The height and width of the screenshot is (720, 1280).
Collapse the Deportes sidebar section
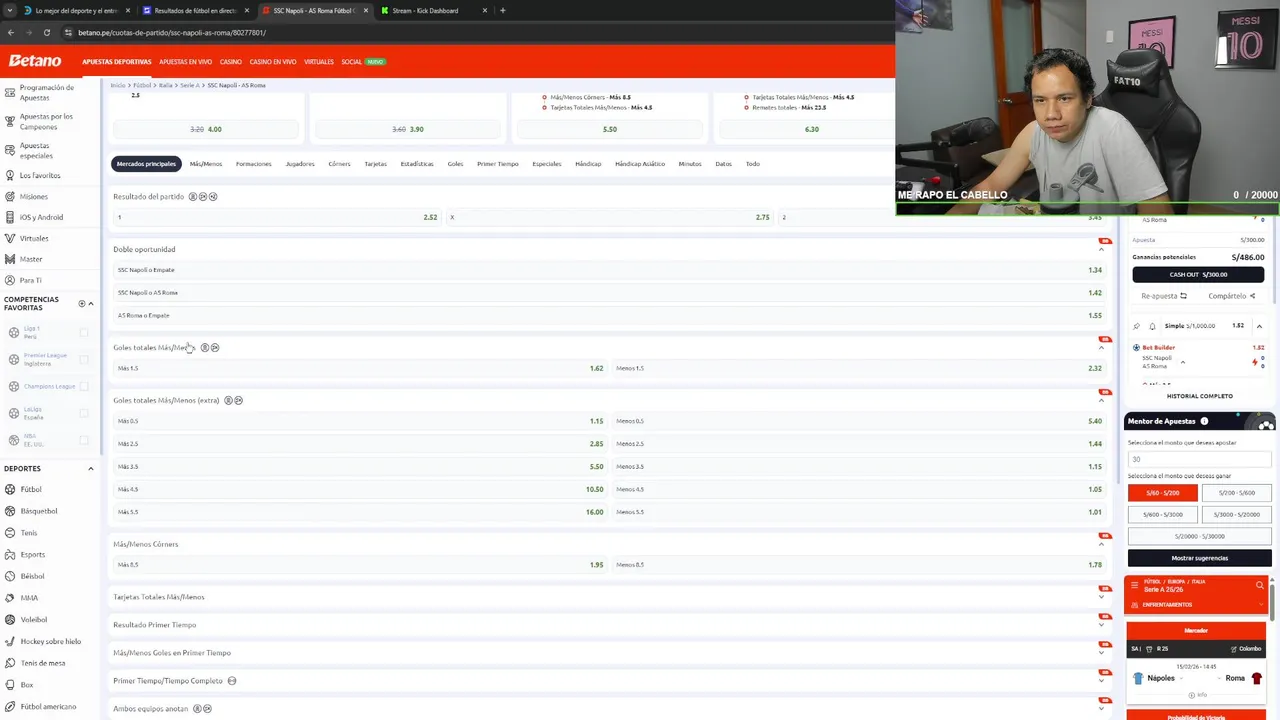(x=91, y=468)
